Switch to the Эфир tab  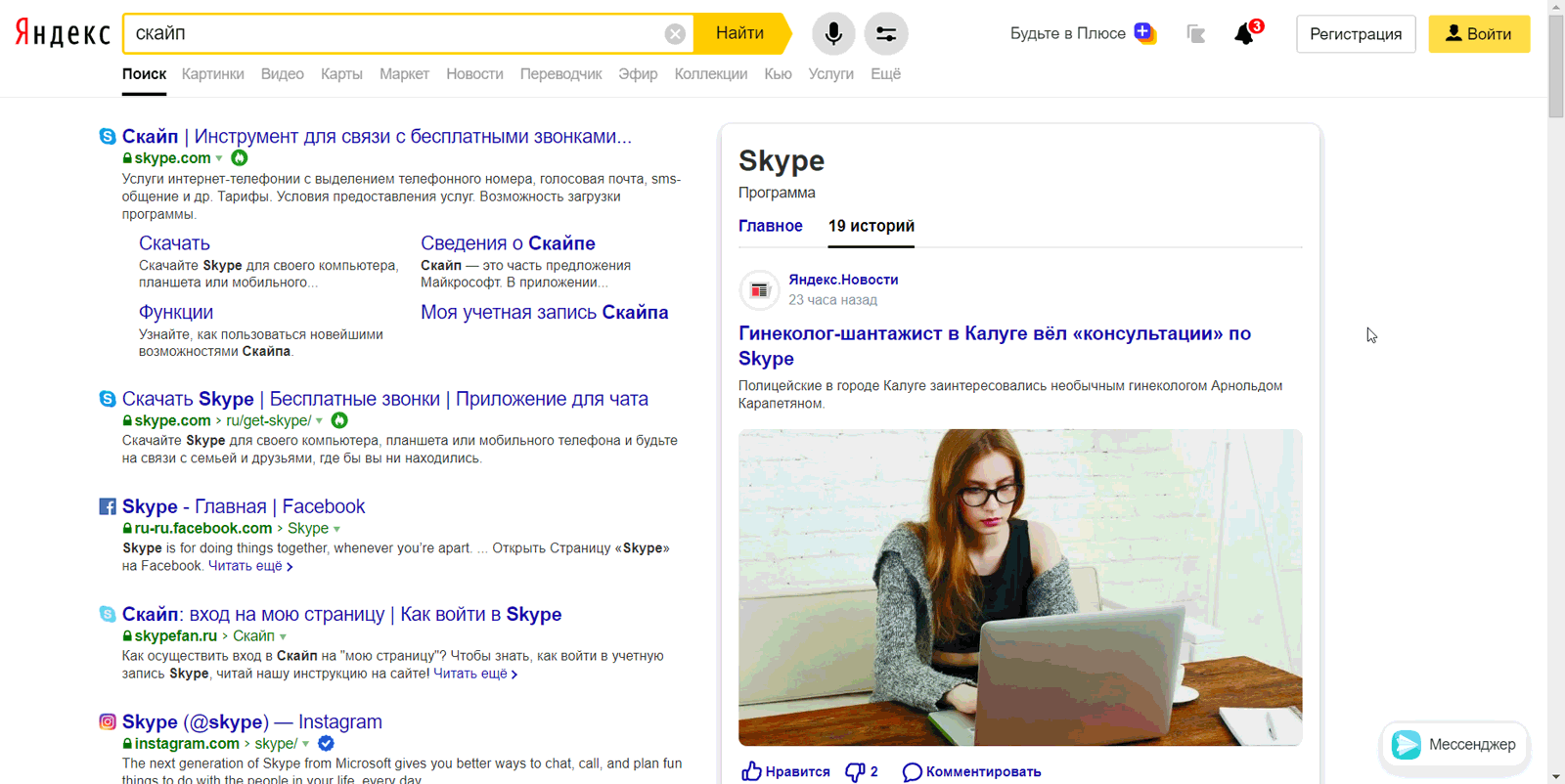click(x=638, y=74)
